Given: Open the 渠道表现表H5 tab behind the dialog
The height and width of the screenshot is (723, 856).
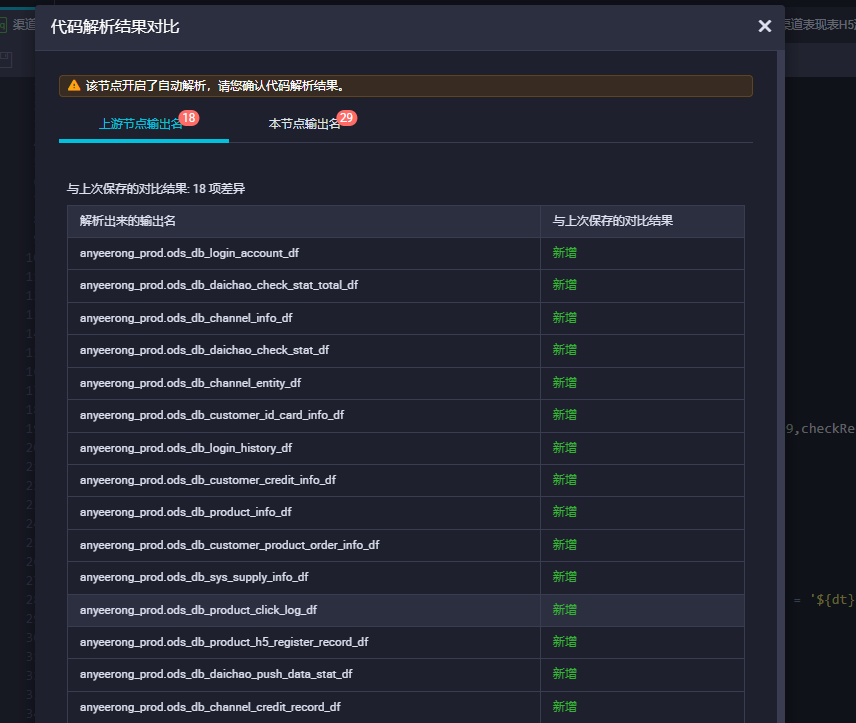Looking at the screenshot, I should click(x=821, y=25).
